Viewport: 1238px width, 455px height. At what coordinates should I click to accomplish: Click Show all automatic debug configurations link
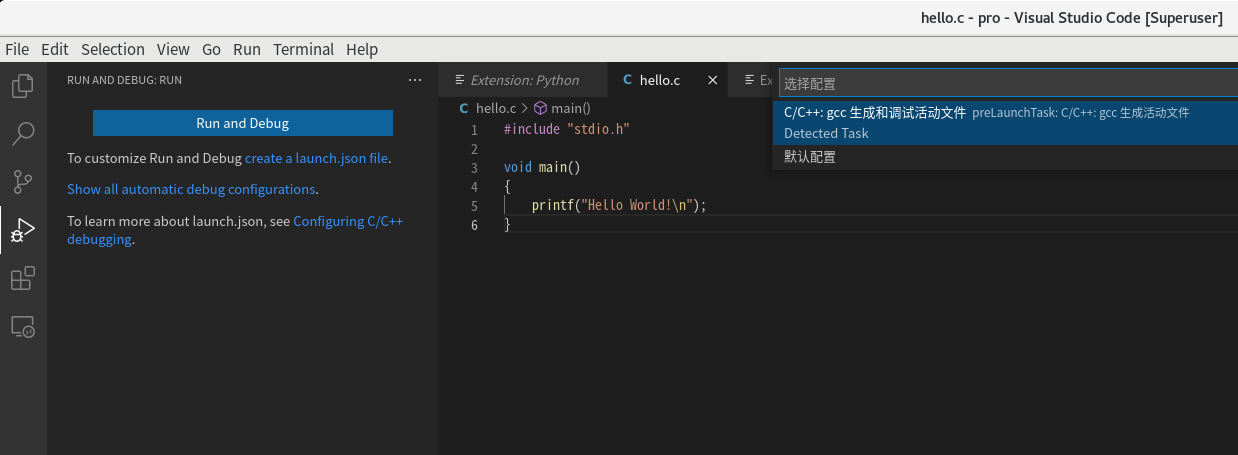click(x=191, y=189)
